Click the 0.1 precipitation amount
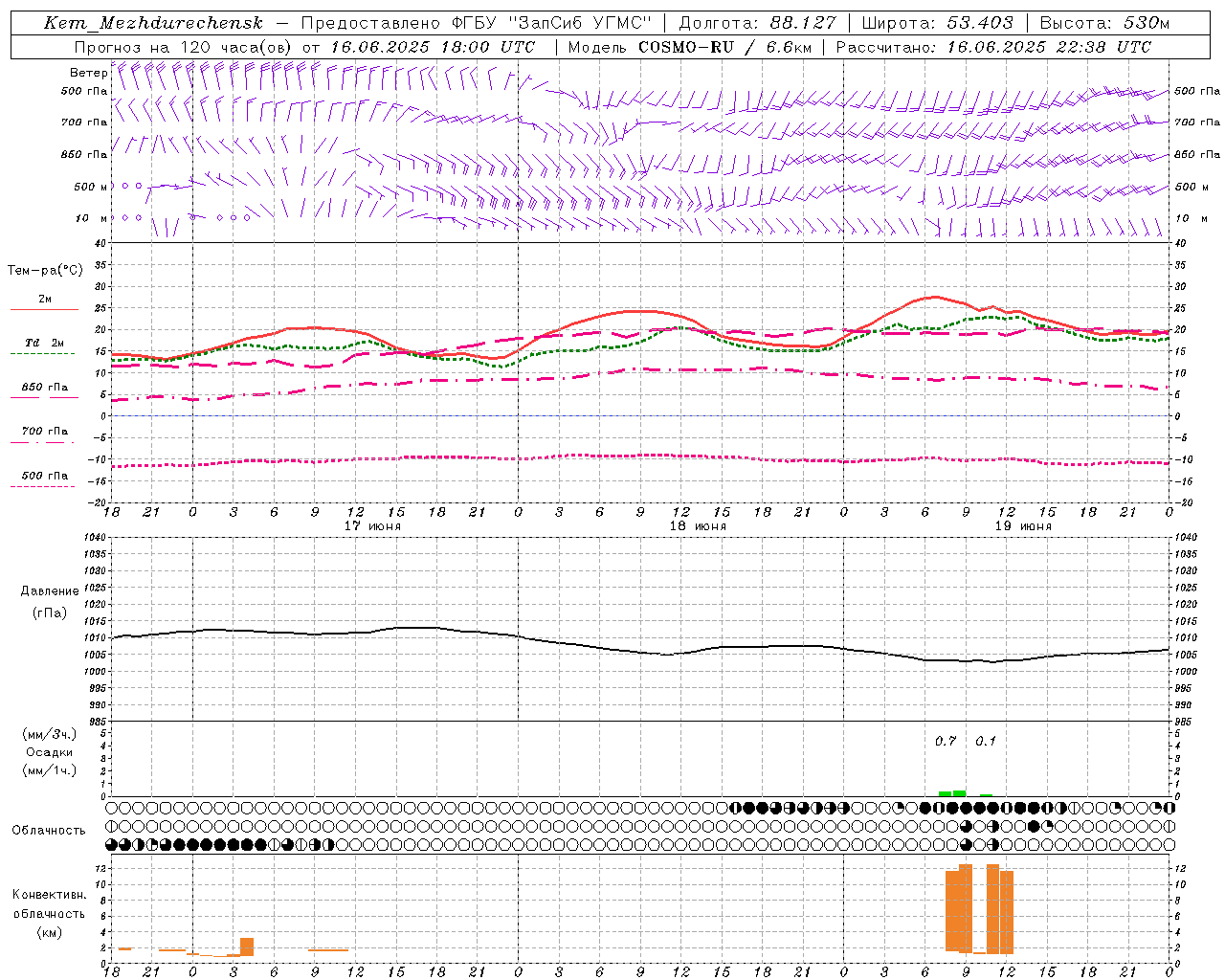This screenshot has width=1225, height=980. pos(986,741)
